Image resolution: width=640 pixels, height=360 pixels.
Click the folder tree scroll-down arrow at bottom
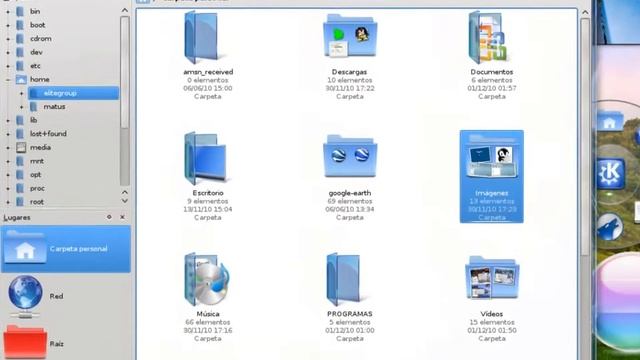tap(124, 201)
